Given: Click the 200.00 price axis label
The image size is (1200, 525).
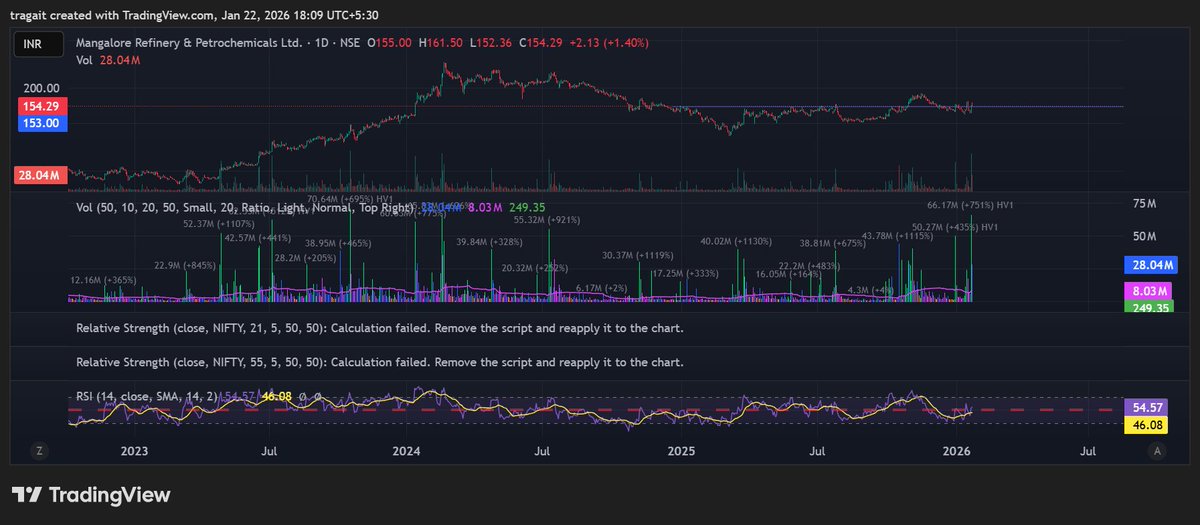Looking at the screenshot, I should tap(42, 88).
